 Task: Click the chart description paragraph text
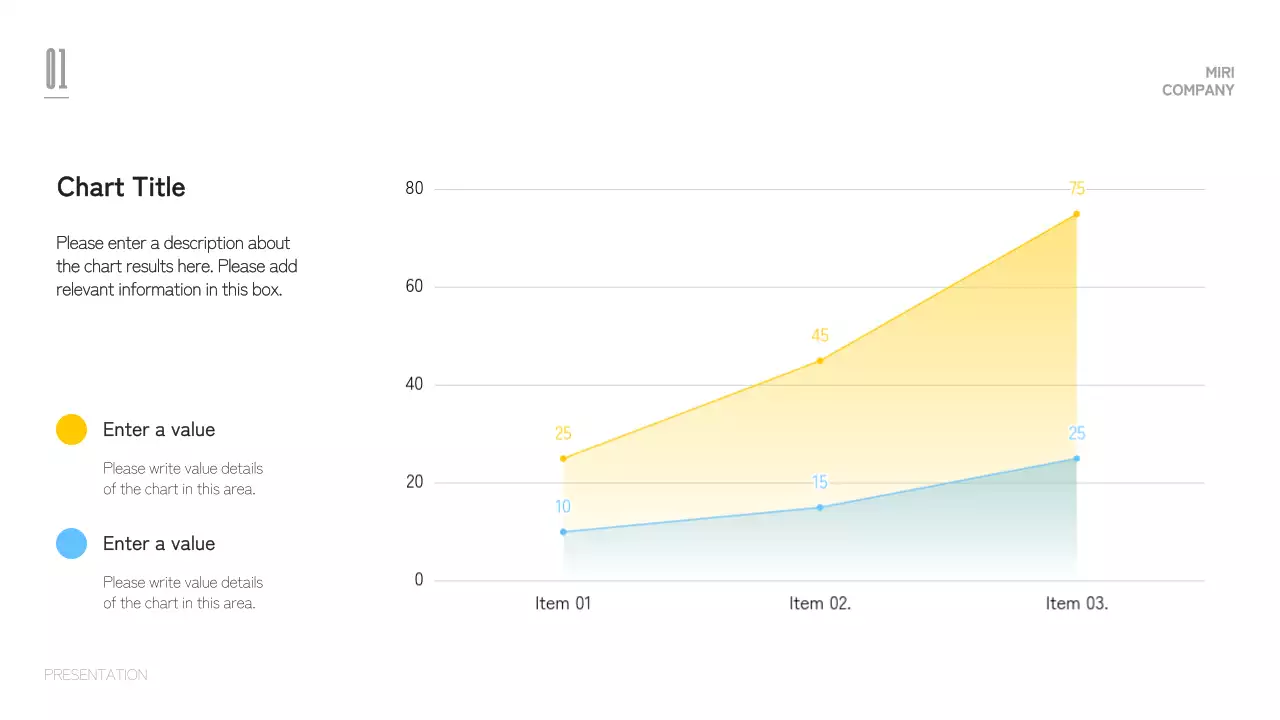tap(176, 266)
